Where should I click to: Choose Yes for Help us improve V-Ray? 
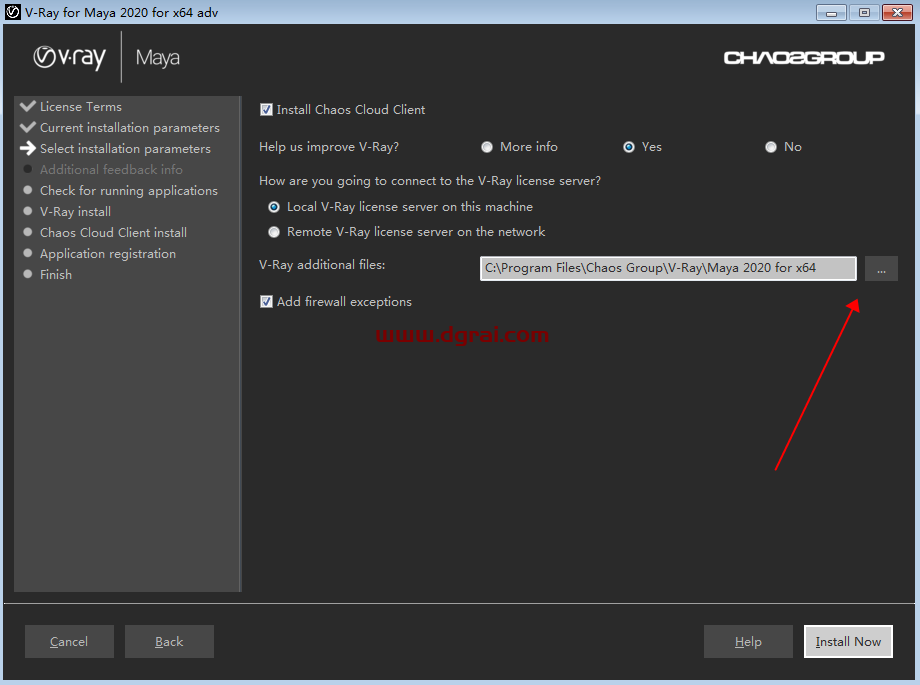629,147
